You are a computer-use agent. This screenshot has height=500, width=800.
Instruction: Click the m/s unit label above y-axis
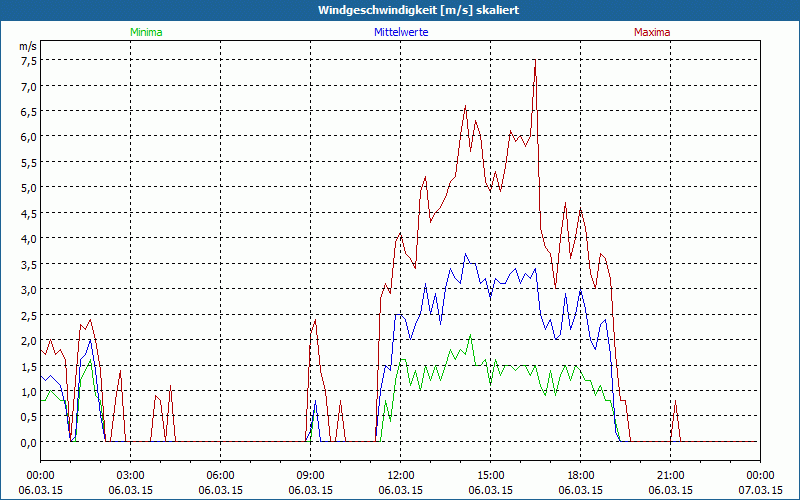coord(27,46)
